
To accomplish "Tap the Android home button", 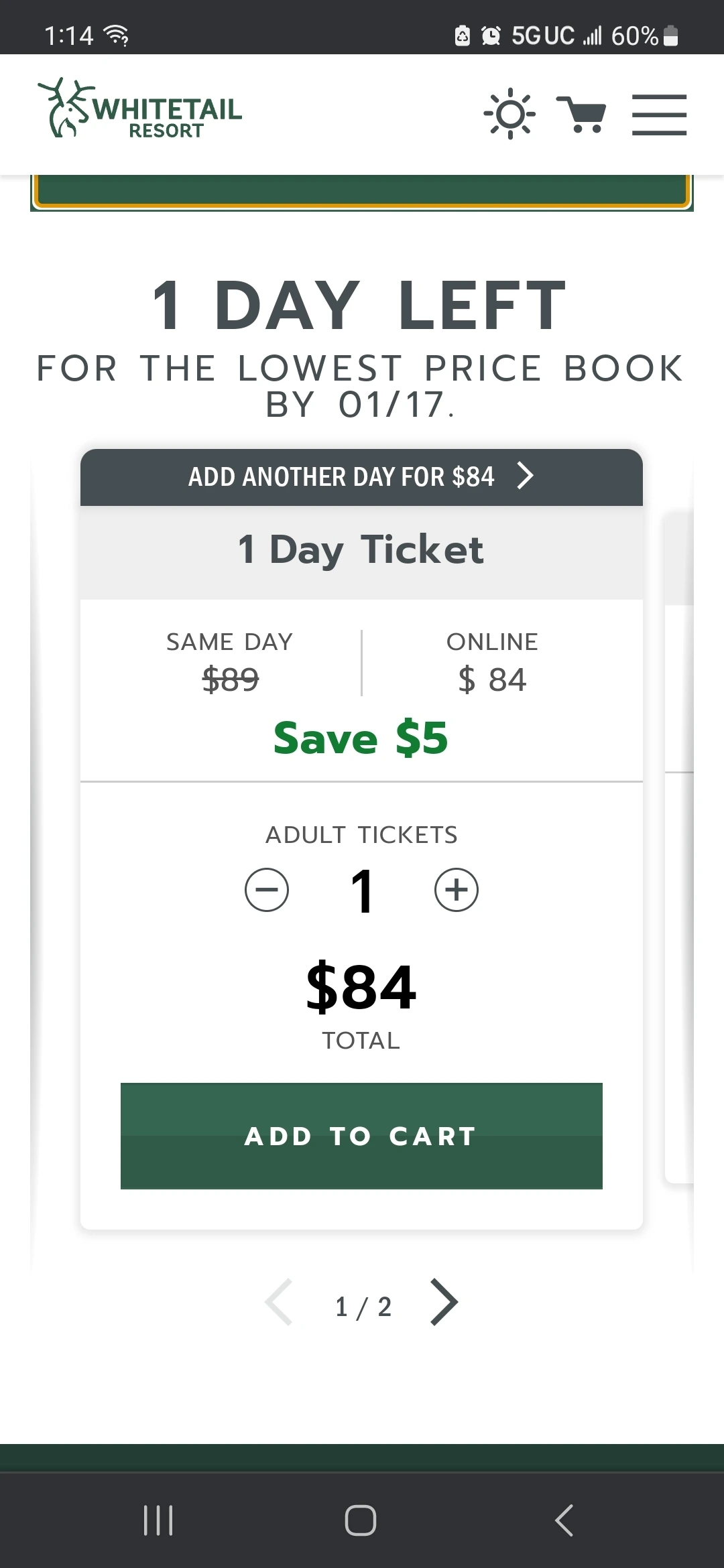I will coord(361,1520).
